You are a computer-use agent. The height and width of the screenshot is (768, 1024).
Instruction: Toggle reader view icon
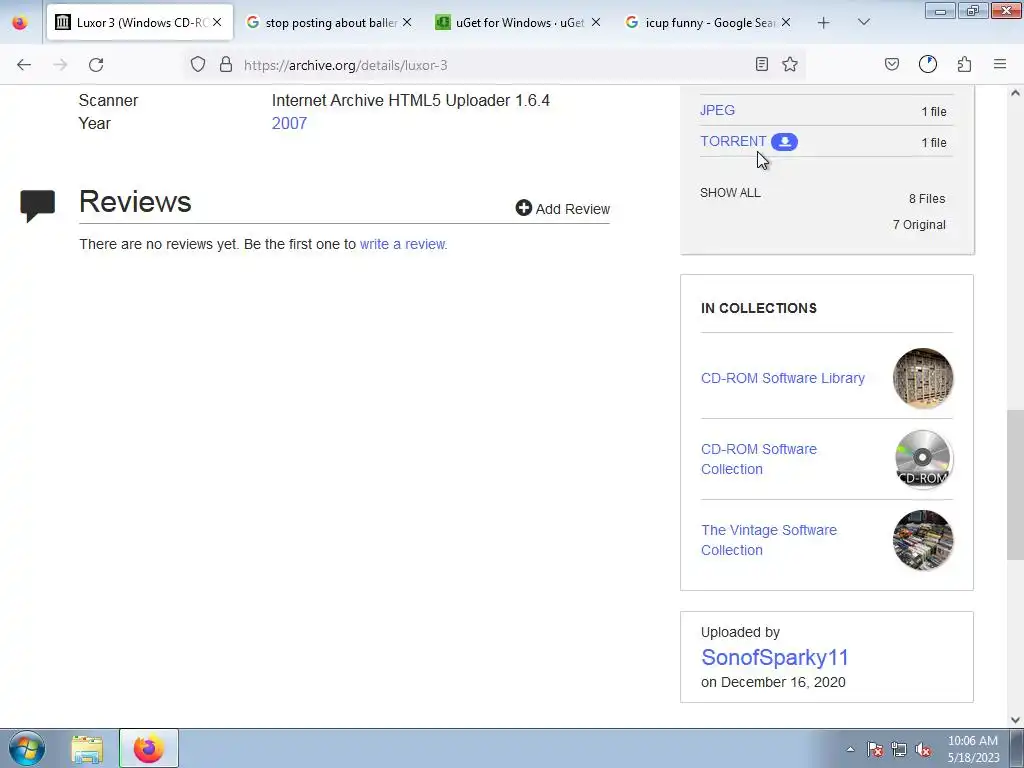pyautogui.click(x=761, y=64)
